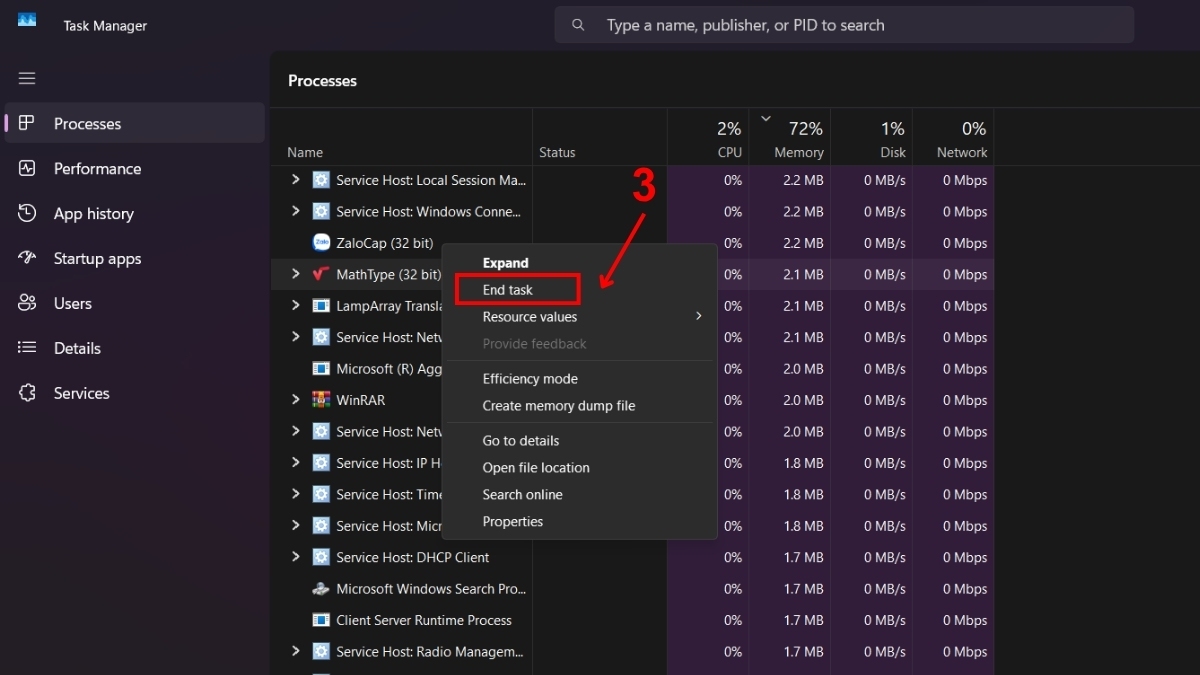Expand Service Host: IP H row

(x=295, y=463)
